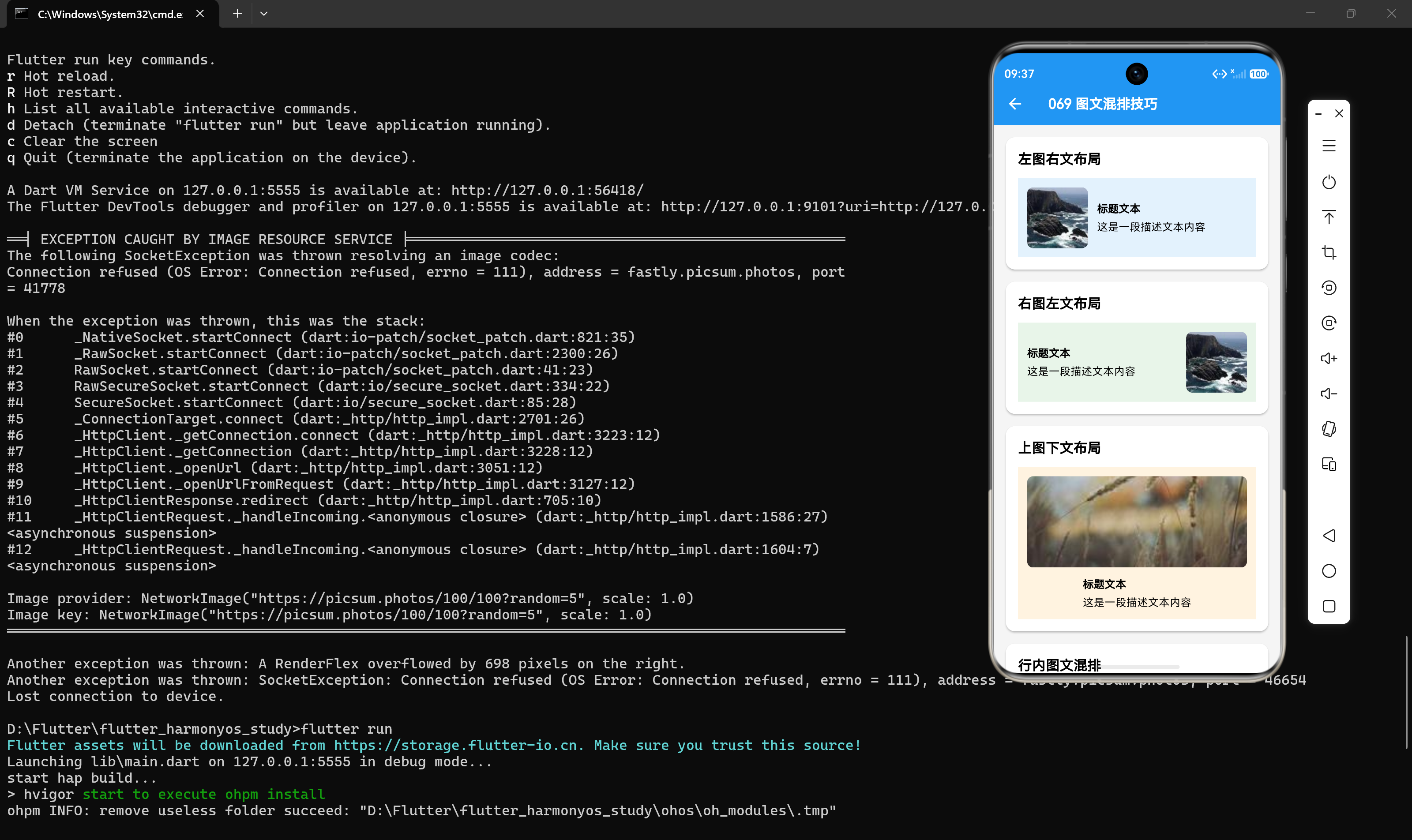
Task: Click the '#0 _NativeSocket.startConnect' stack frame
Action: 321,337
